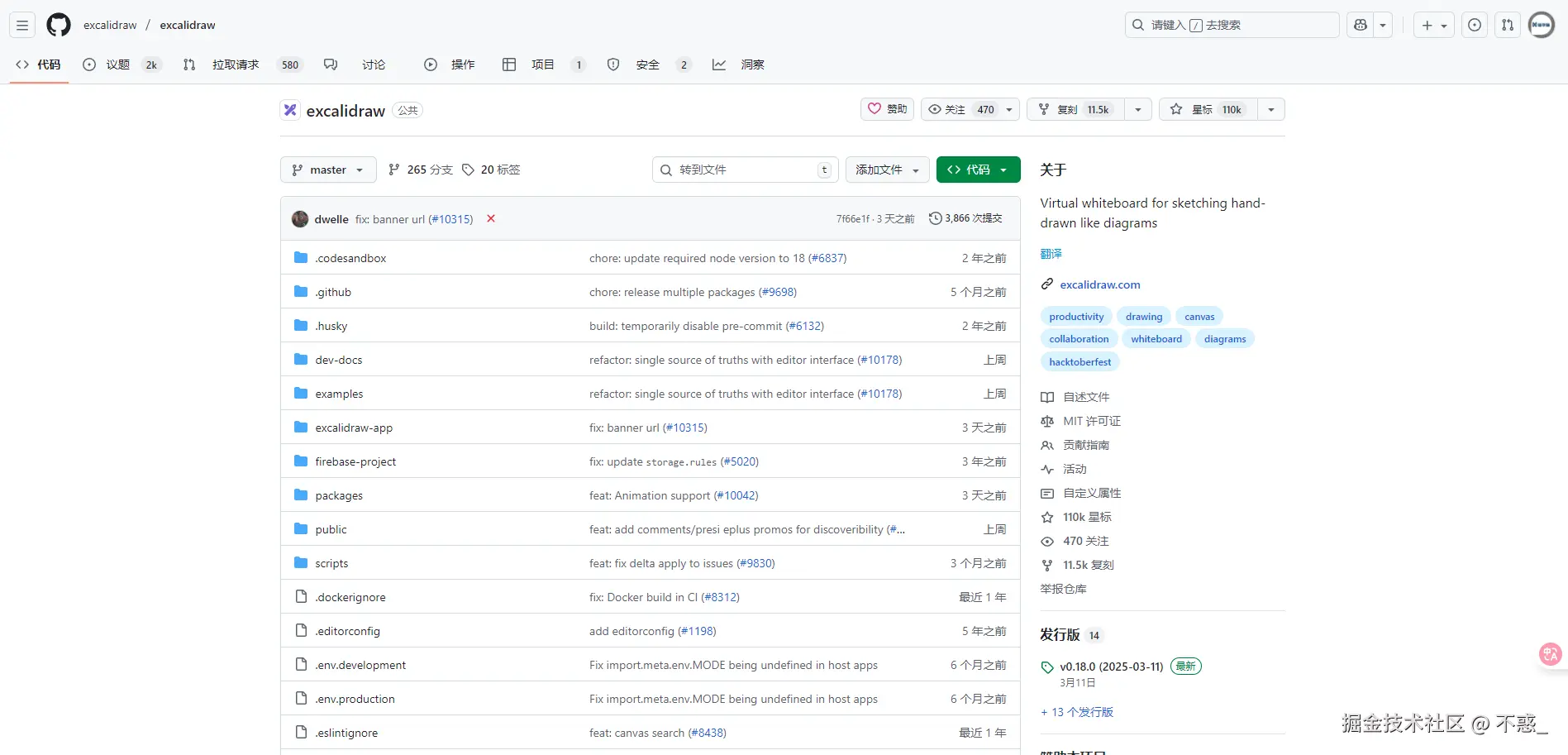Open the Copilot icon in header

coord(1360,25)
